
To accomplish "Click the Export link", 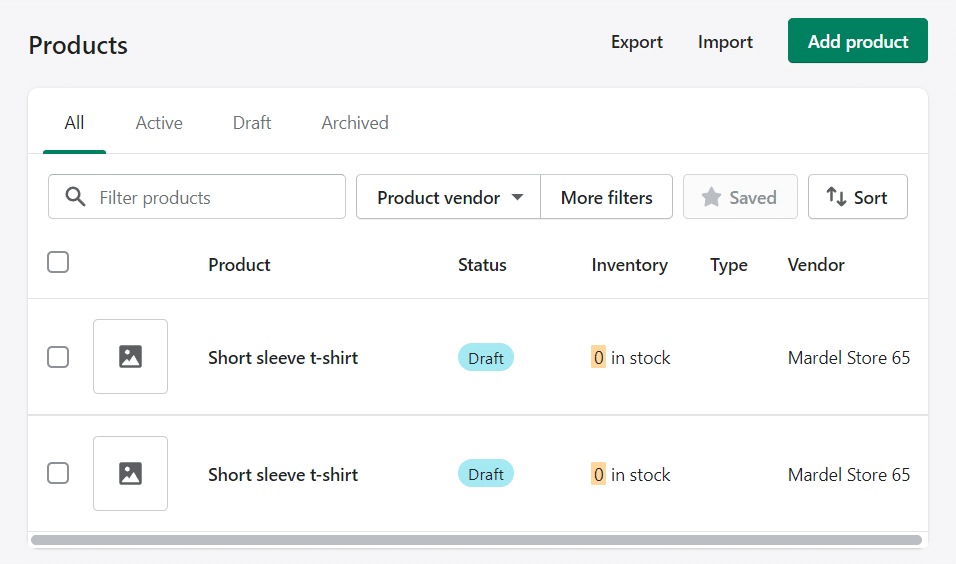I will pos(637,42).
